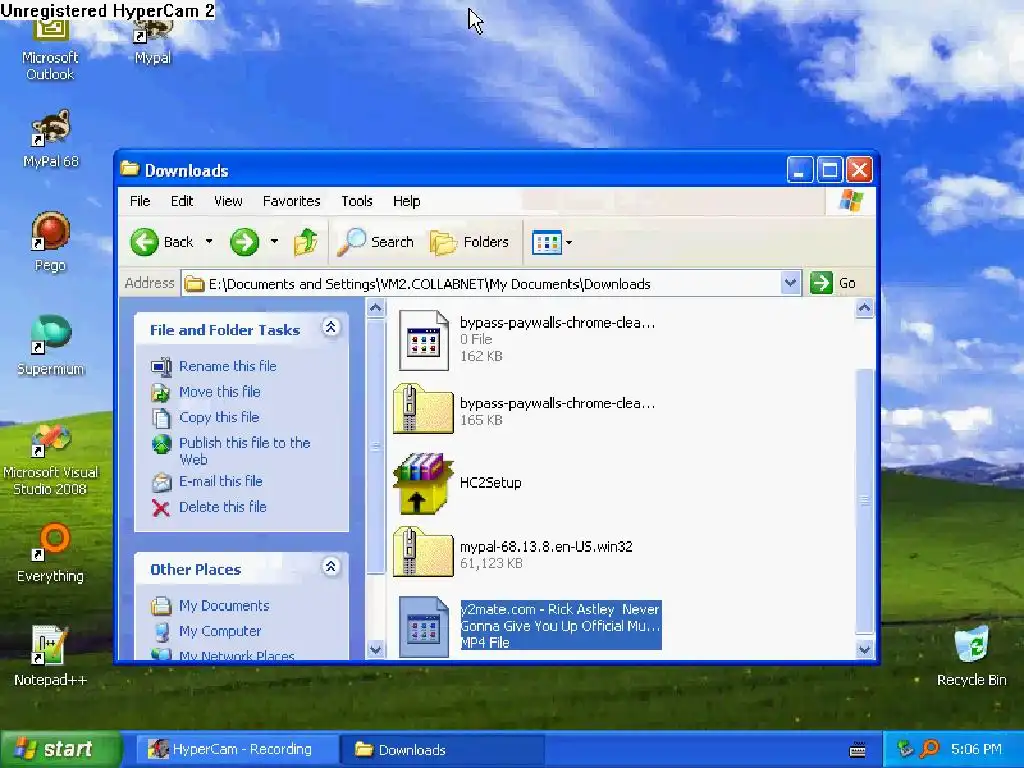Viewport: 1024px width, 768px height.
Task: Select the 165 KB bypass-paywalls zip folder
Action: 423,410
